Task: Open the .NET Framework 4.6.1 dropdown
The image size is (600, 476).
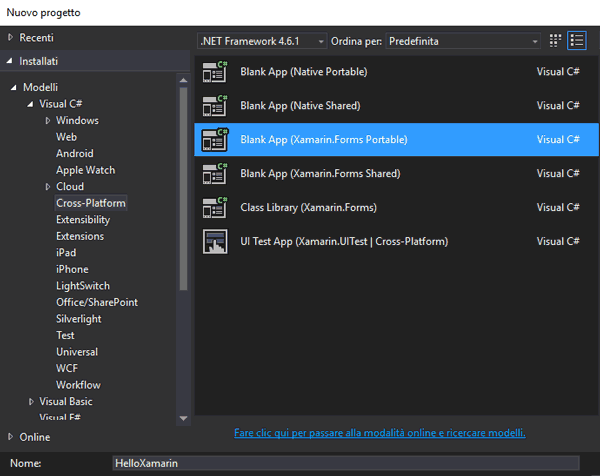Action: pyautogui.click(x=262, y=41)
